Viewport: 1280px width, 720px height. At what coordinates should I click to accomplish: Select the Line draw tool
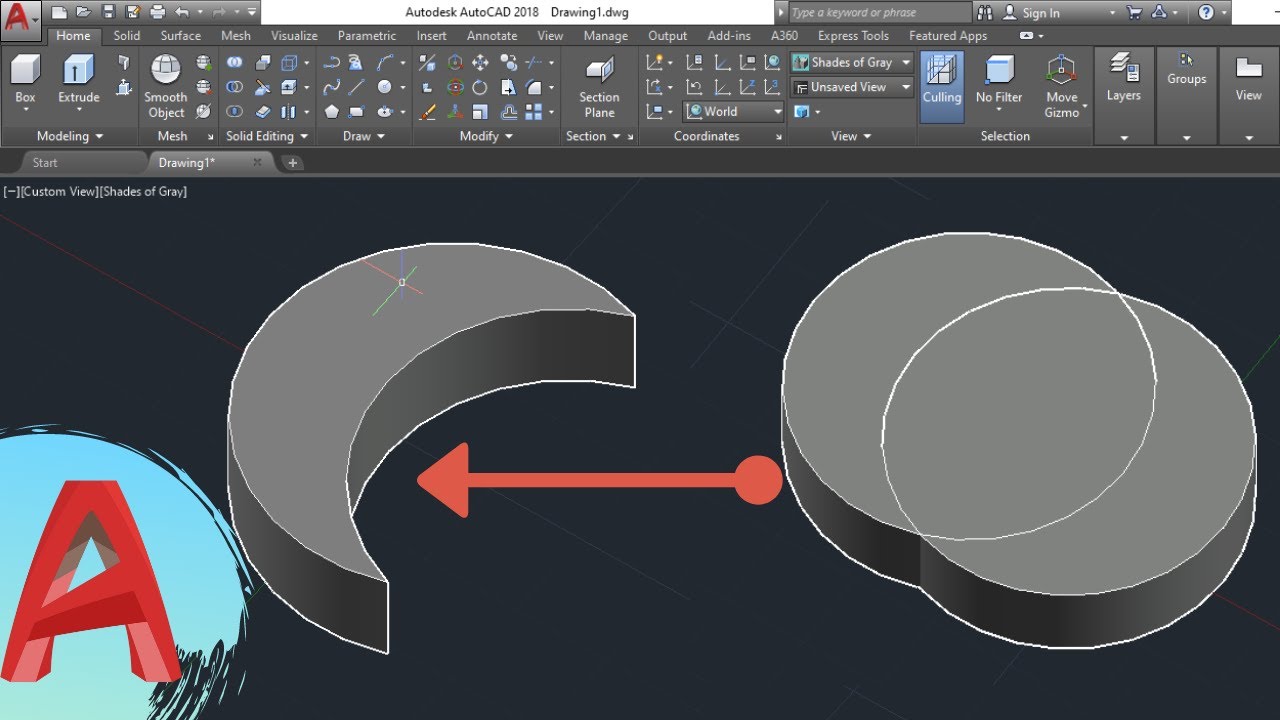[x=357, y=87]
